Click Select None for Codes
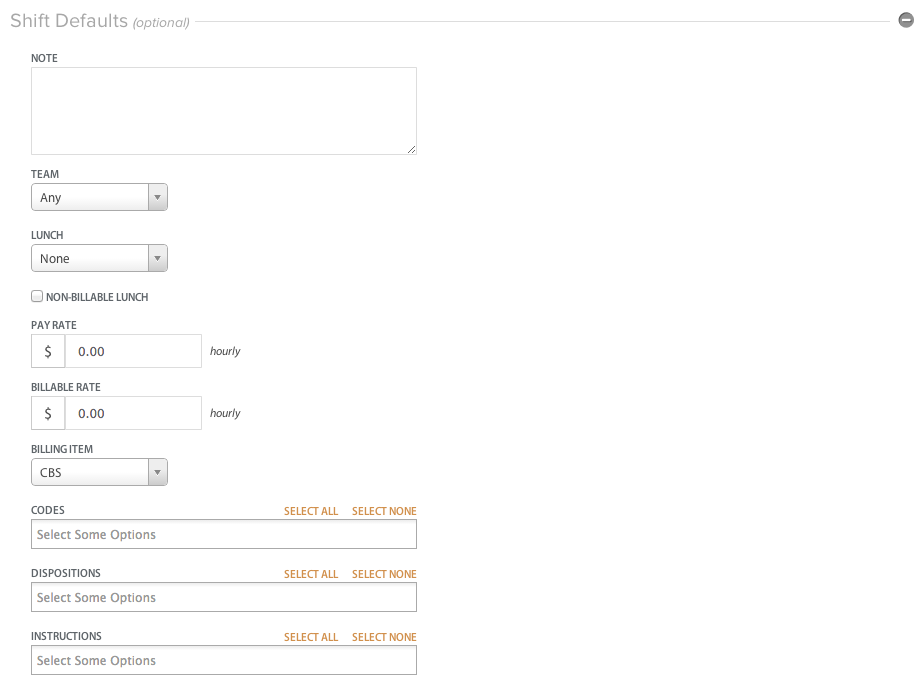 pos(384,511)
